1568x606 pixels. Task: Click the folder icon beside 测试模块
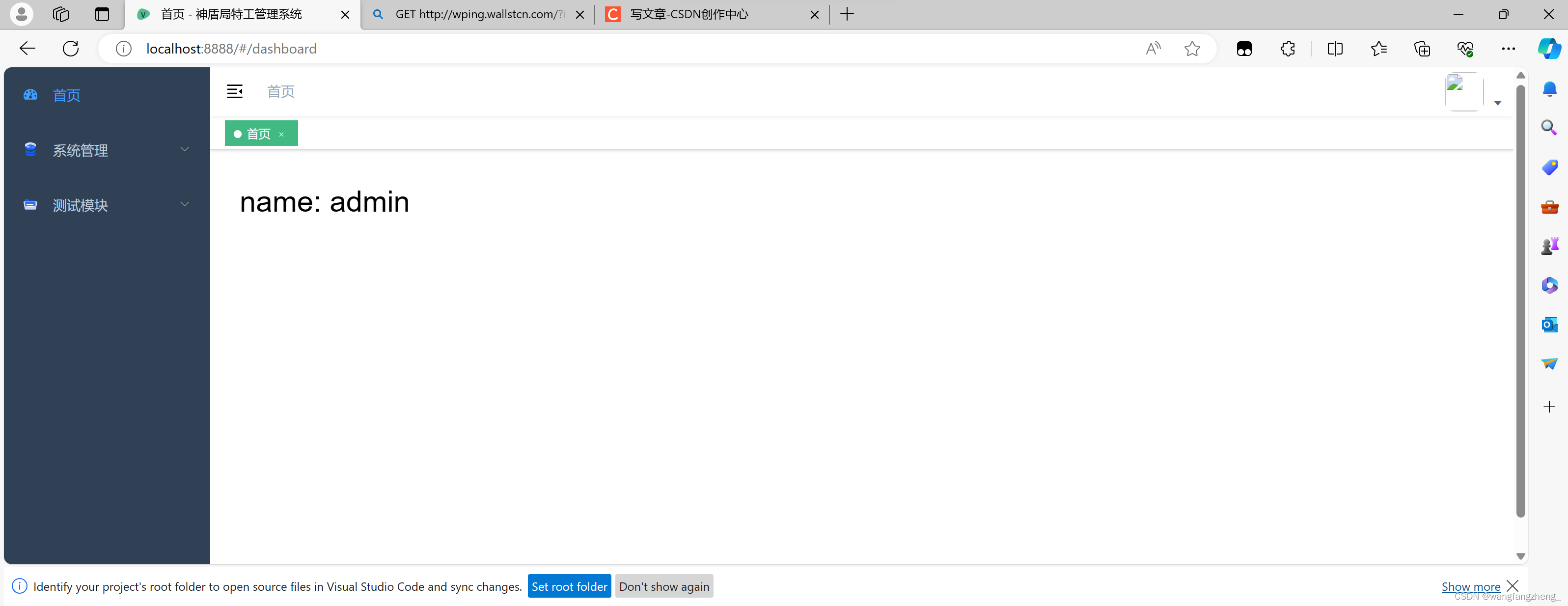click(x=30, y=204)
